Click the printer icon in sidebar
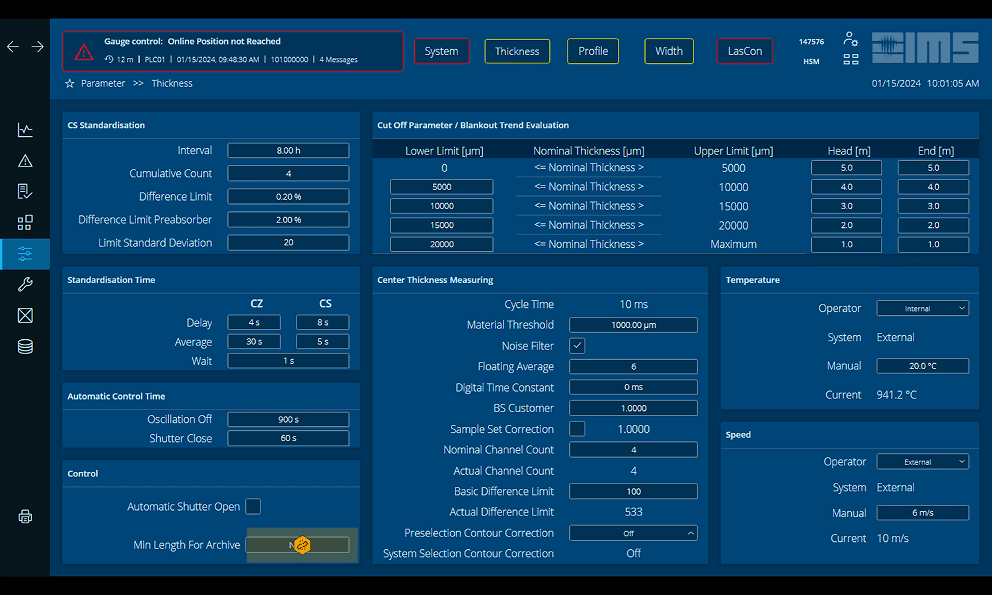The width and height of the screenshot is (992, 595). pyautogui.click(x=25, y=517)
